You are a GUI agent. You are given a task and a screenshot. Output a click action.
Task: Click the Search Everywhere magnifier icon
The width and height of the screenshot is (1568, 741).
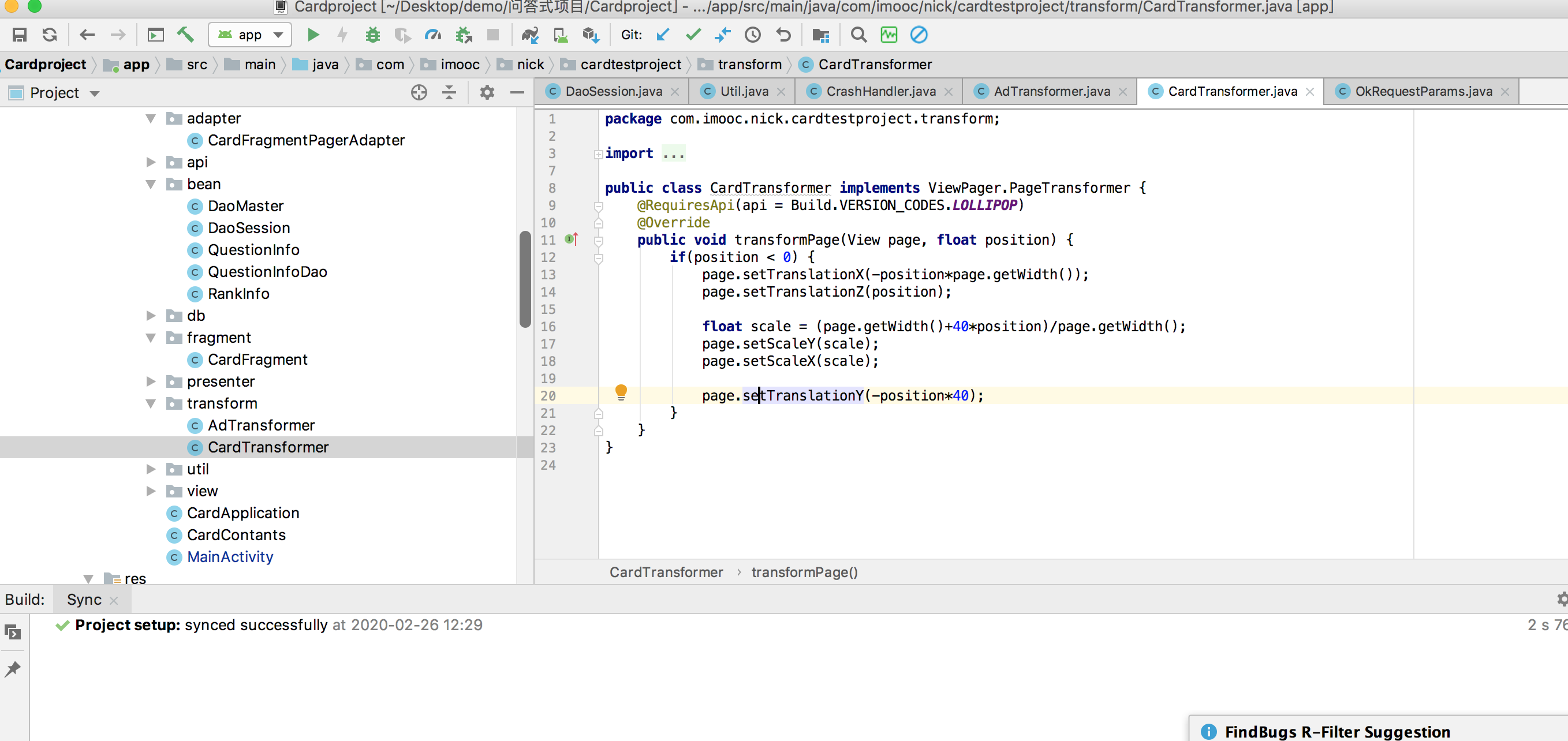click(x=858, y=35)
